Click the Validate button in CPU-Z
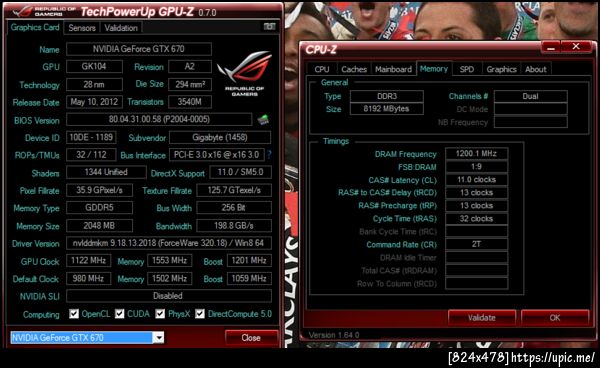 coord(482,318)
